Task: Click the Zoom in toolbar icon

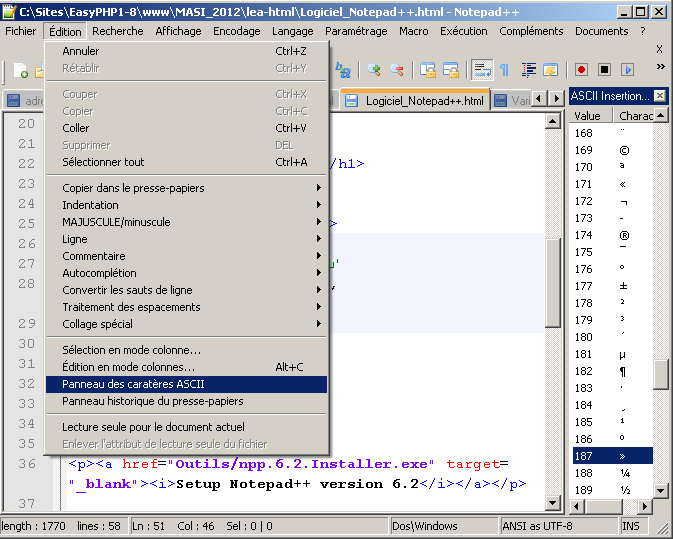Action: click(374, 70)
